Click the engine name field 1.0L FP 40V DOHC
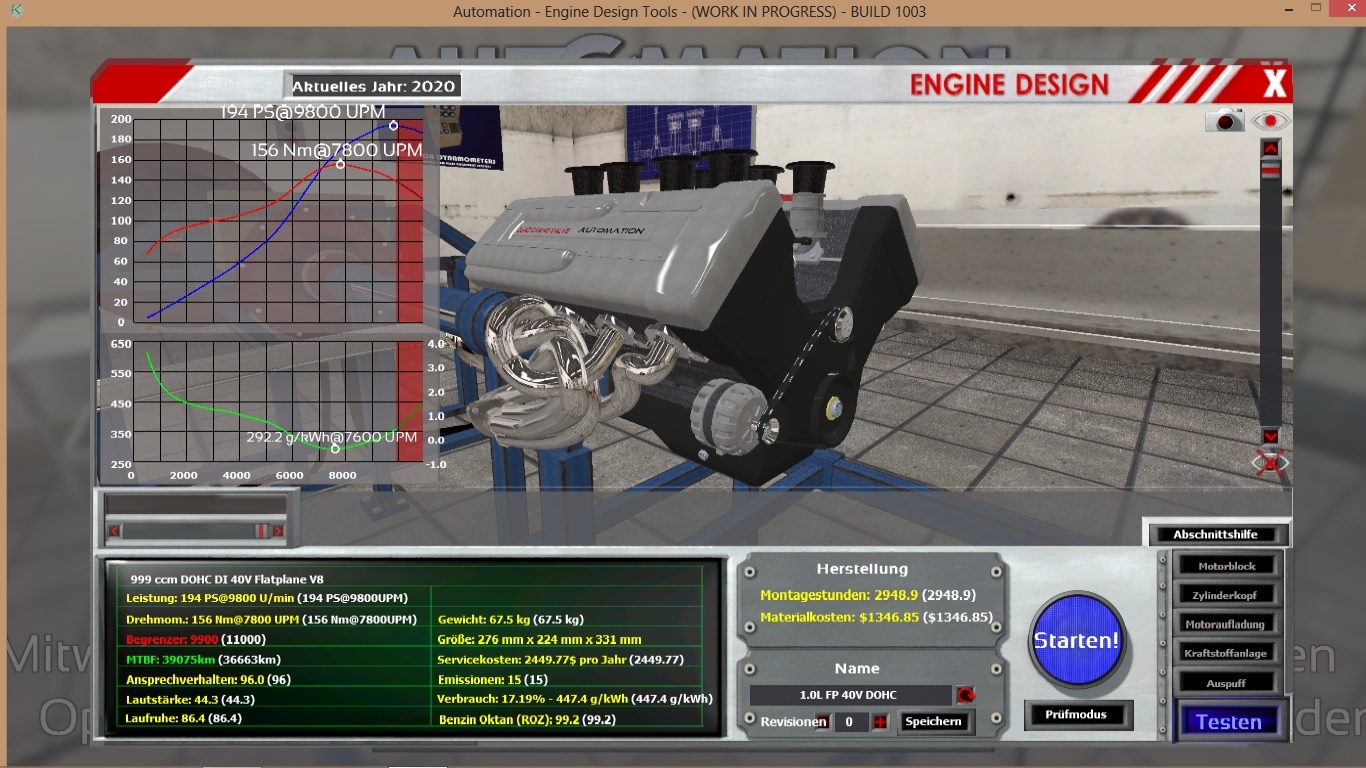 pos(851,695)
